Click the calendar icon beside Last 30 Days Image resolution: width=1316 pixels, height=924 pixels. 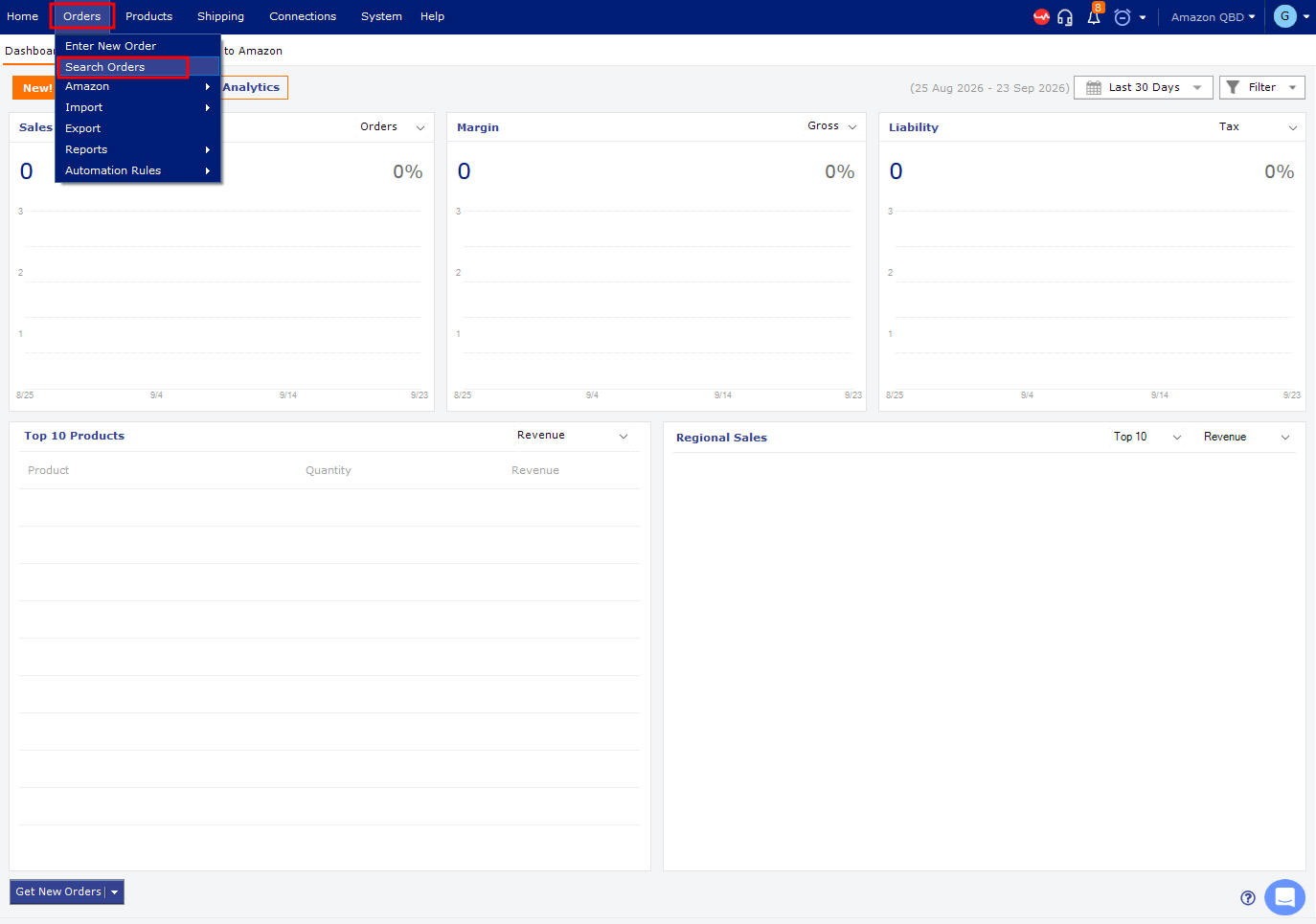(1094, 87)
